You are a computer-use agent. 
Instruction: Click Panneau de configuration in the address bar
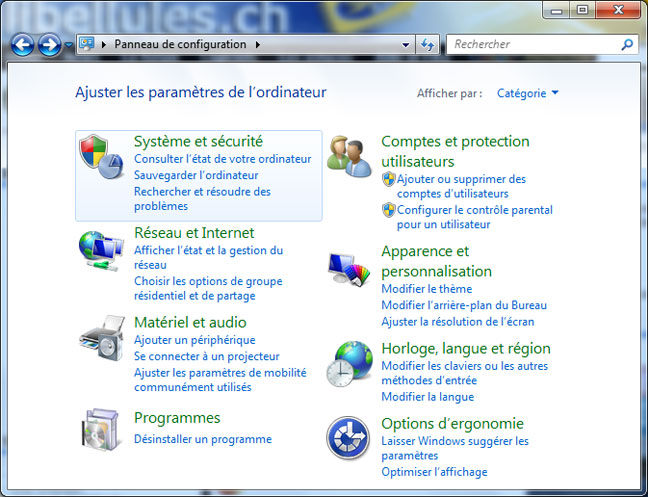pos(180,44)
